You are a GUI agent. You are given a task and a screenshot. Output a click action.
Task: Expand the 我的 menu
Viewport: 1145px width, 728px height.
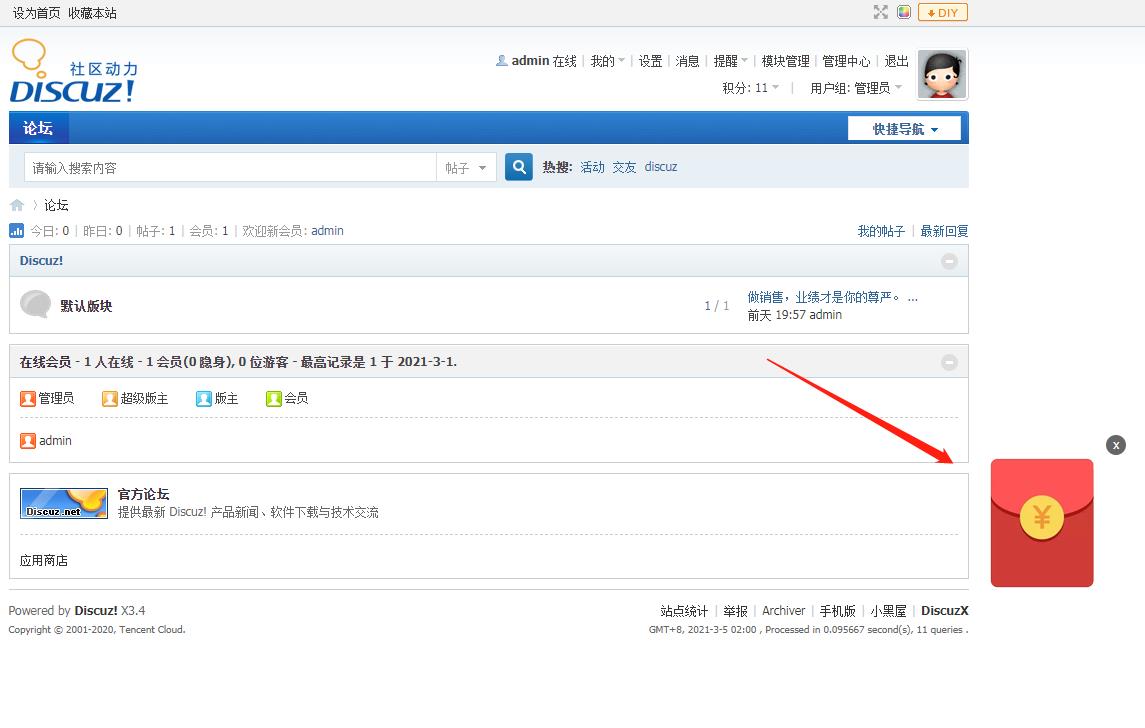(608, 61)
